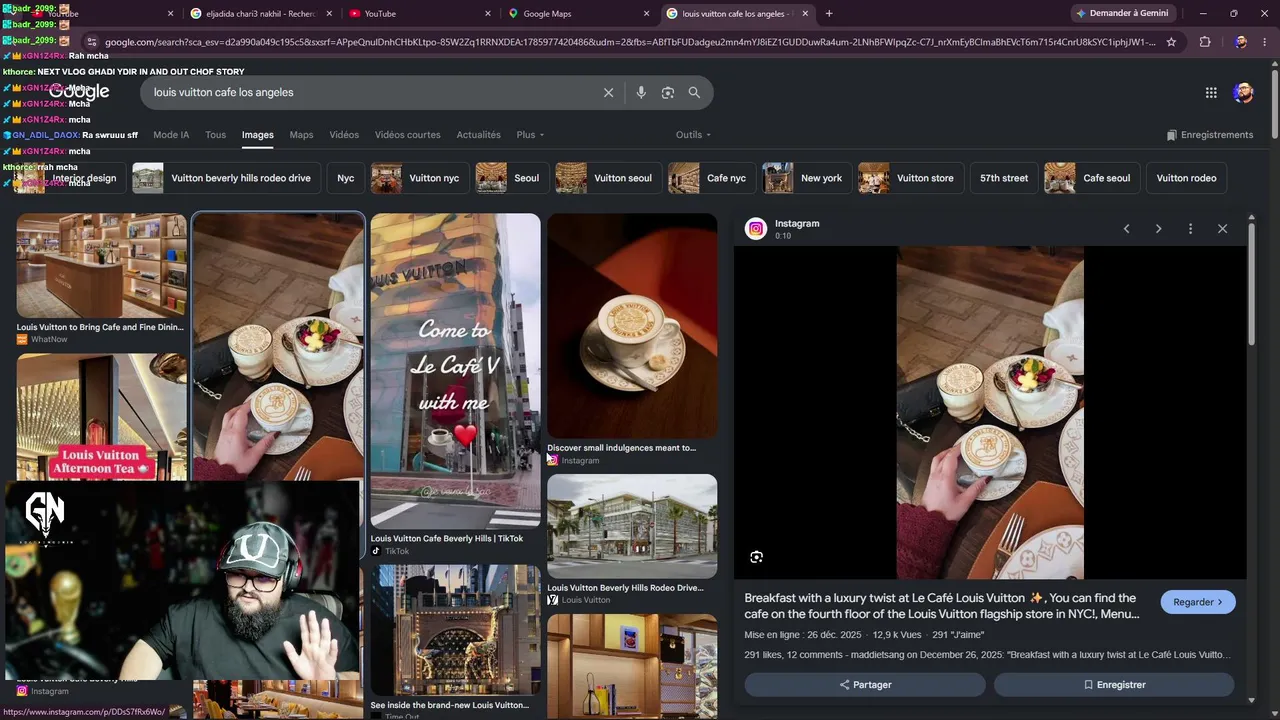Screen dimensions: 1280x720
Task: Open the Chrome extensions menu
Action: [1205, 42]
